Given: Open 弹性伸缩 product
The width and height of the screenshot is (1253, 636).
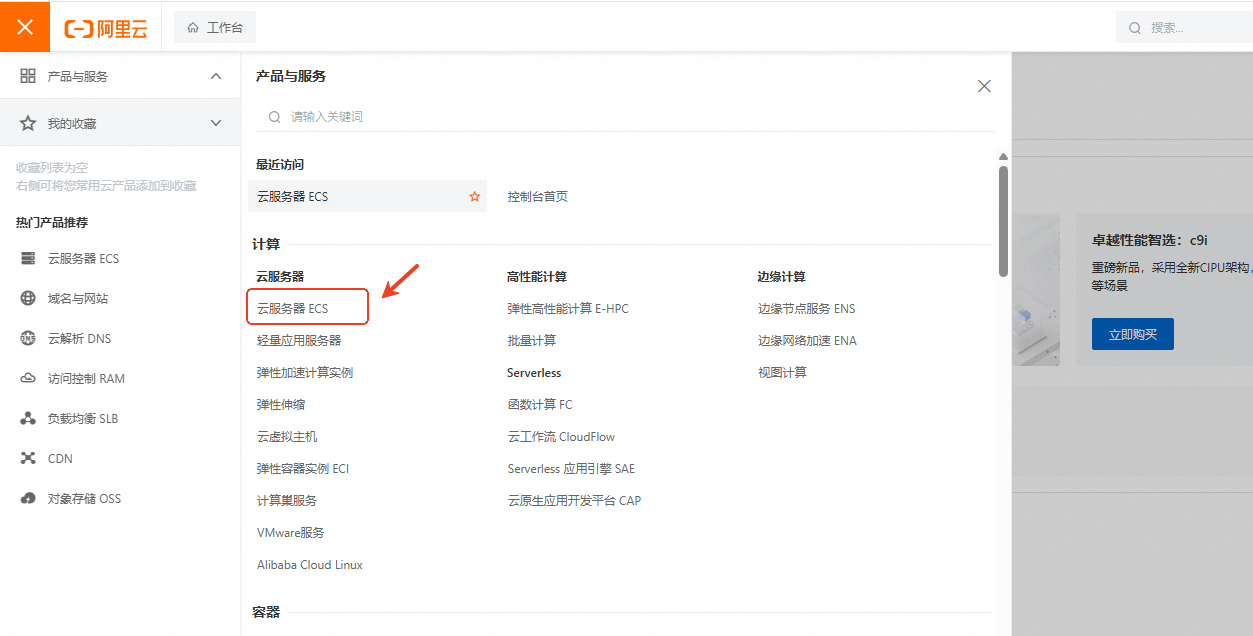Looking at the screenshot, I should [x=281, y=405].
